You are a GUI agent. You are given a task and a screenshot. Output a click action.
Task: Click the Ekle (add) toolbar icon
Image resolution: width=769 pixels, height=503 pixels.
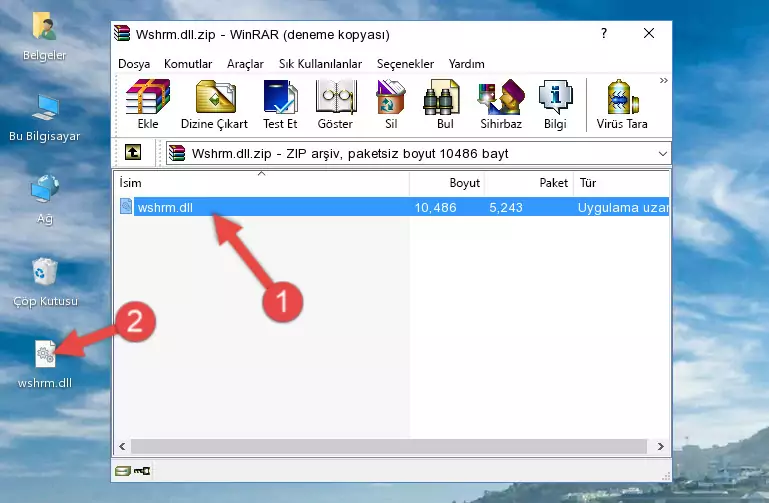pyautogui.click(x=148, y=104)
